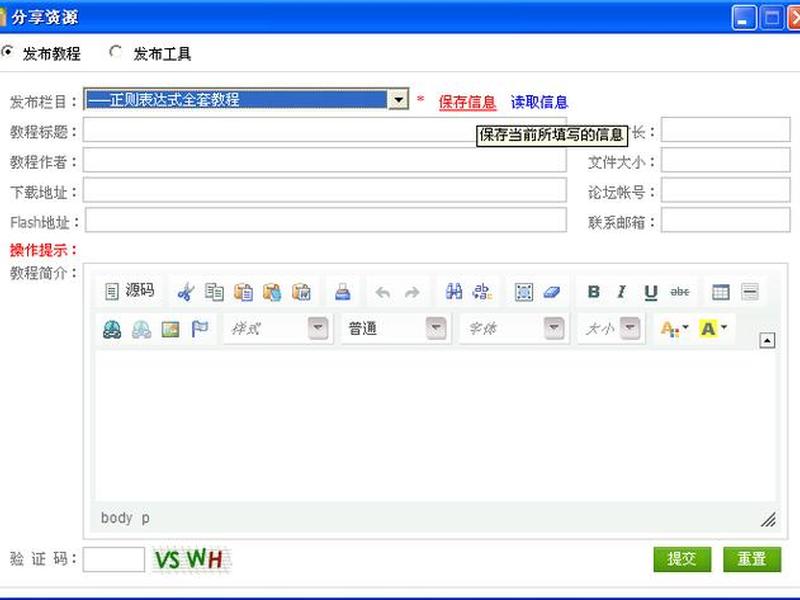Click the 验证码 captcha input field
800x600 pixels.
pyautogui.click(x=114, y=559)
